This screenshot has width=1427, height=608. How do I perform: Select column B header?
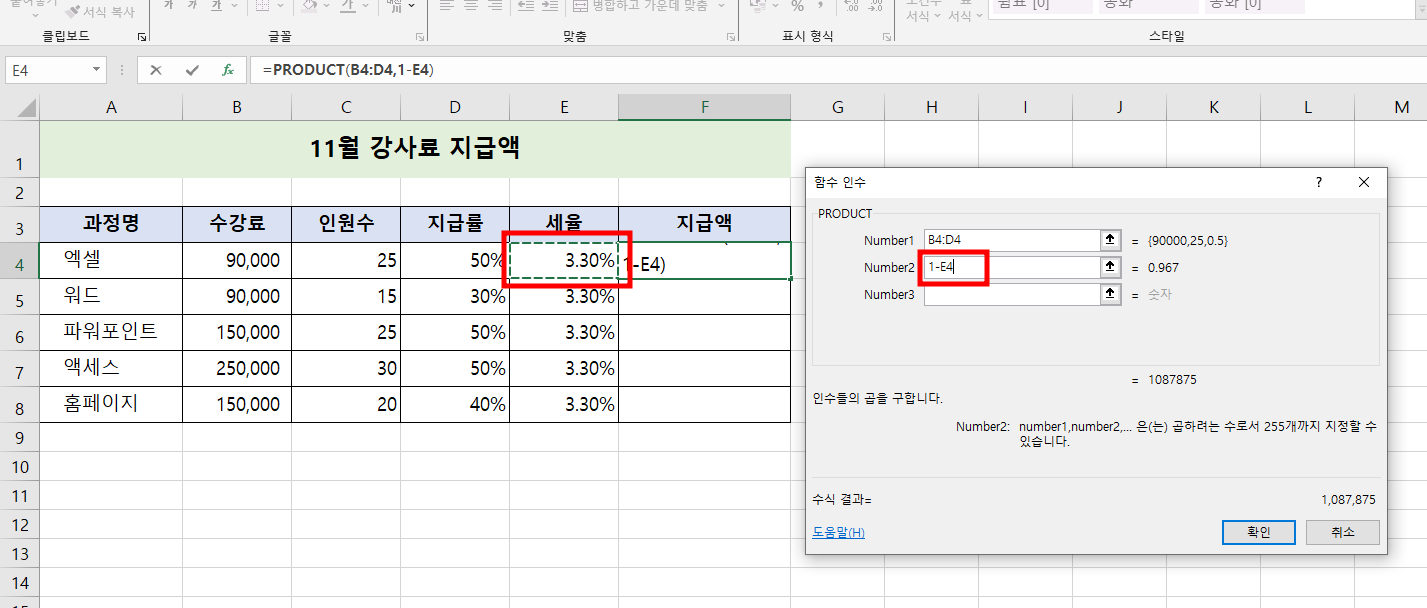click(x=237, y=107)
